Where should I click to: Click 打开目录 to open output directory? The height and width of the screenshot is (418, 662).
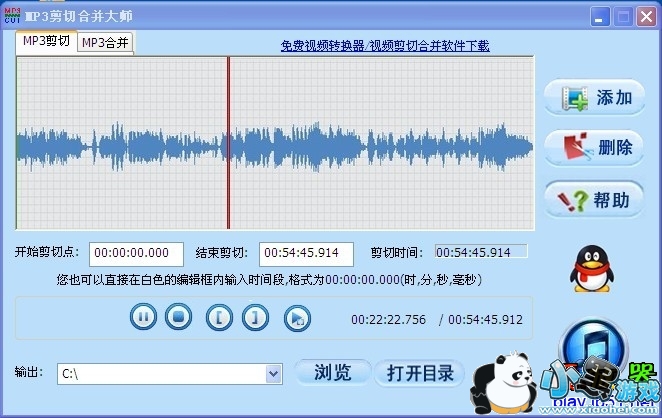[420, 373]
